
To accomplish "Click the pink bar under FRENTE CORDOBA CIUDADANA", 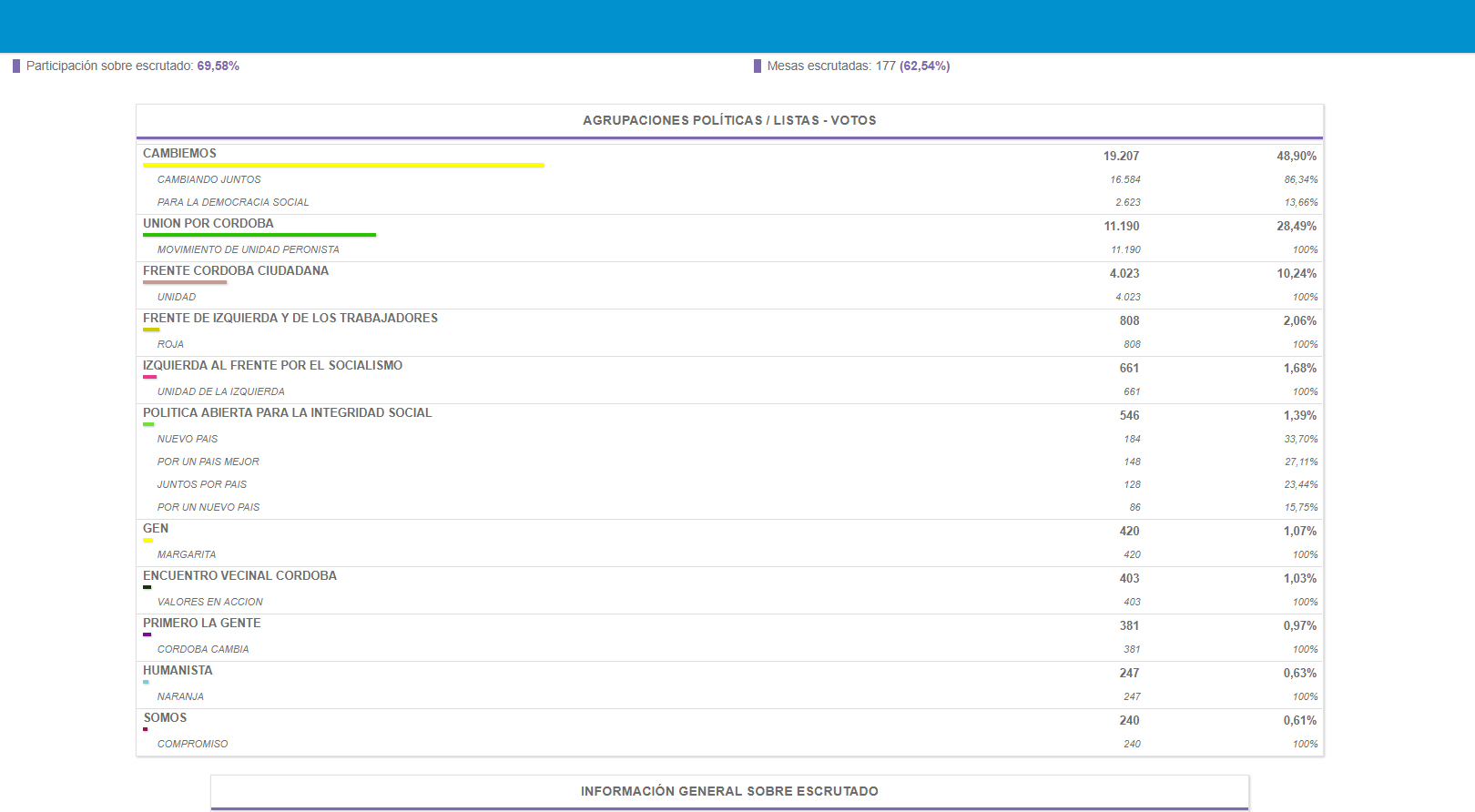I will (x=185, y=282).
